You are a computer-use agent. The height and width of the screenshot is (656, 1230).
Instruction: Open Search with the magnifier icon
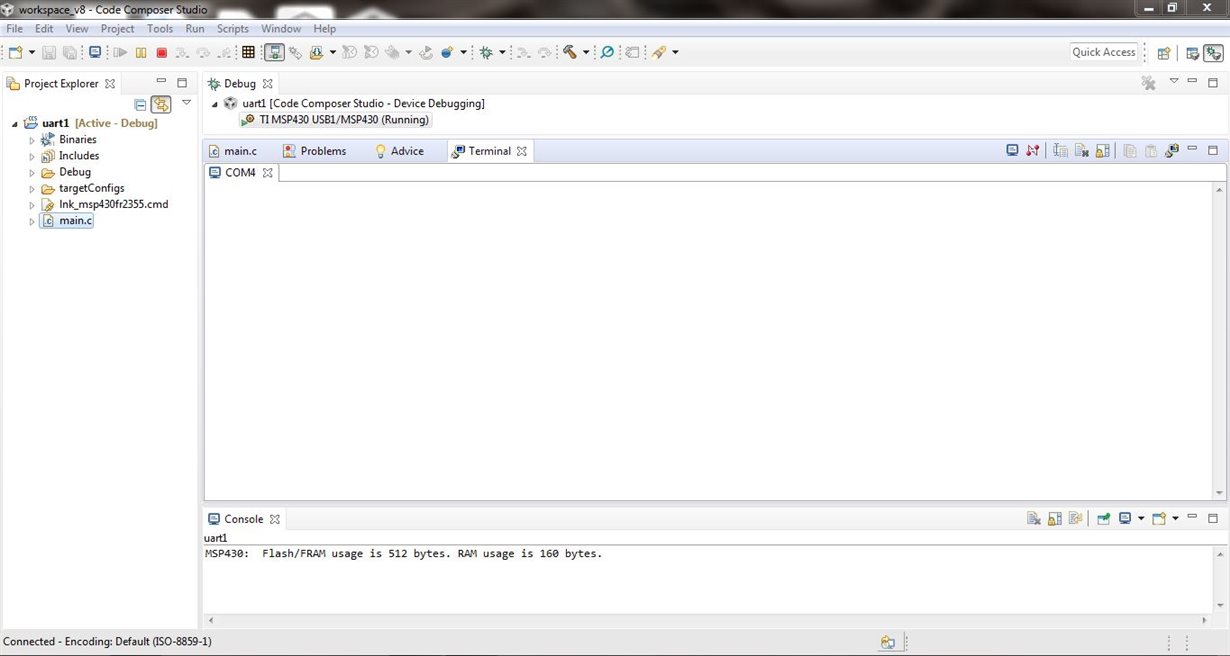tap(608, 52)
